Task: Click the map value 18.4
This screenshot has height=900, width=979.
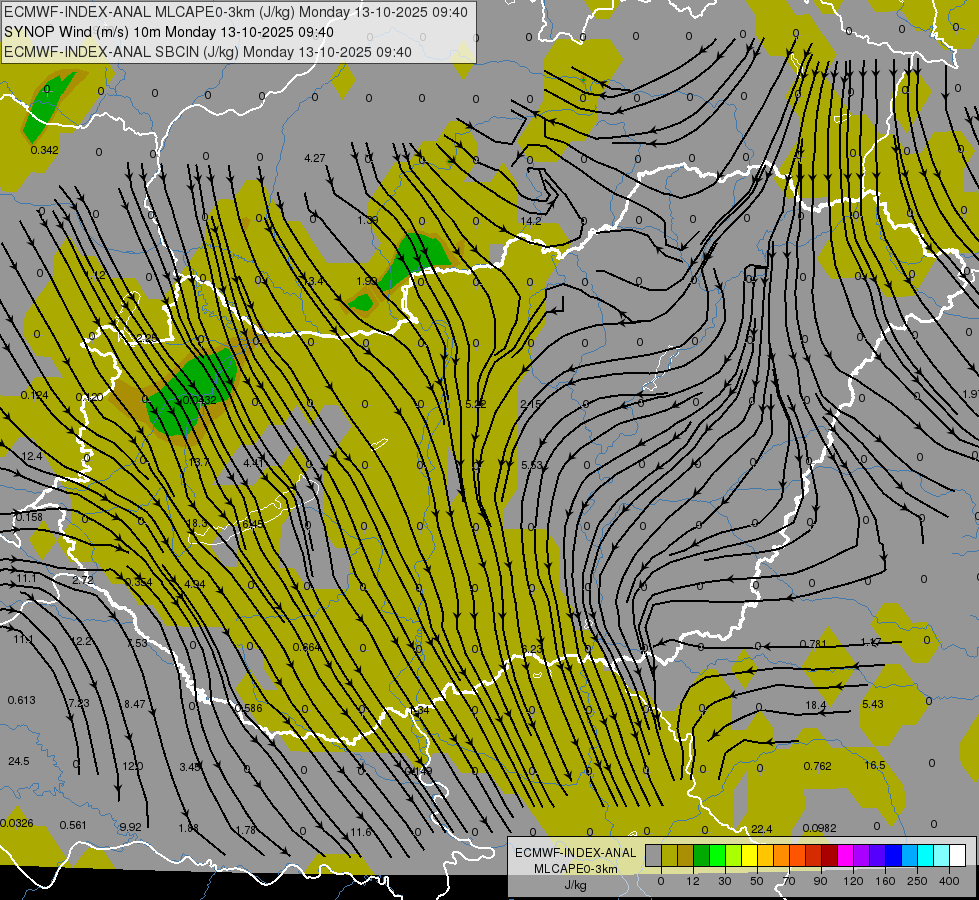Action: coord(815,705)
